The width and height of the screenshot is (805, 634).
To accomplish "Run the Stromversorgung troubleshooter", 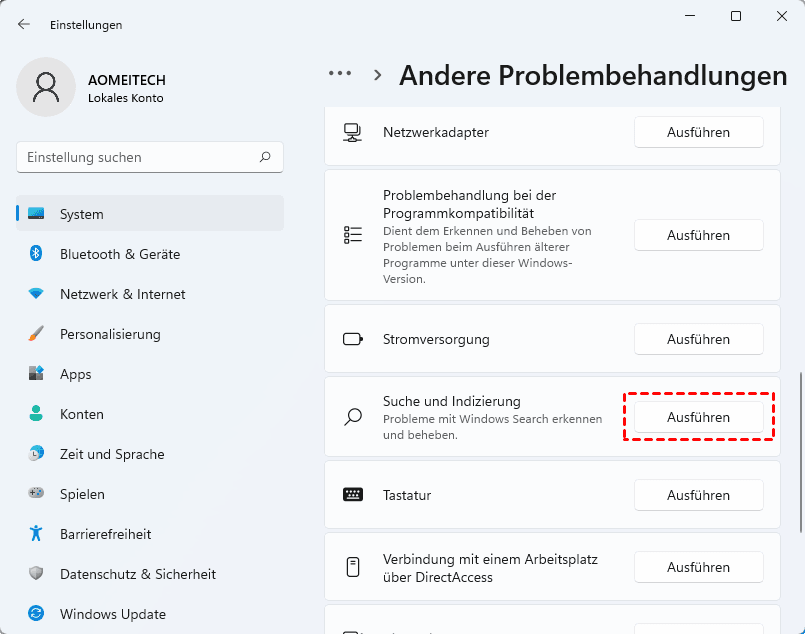I will coord(698,339).
